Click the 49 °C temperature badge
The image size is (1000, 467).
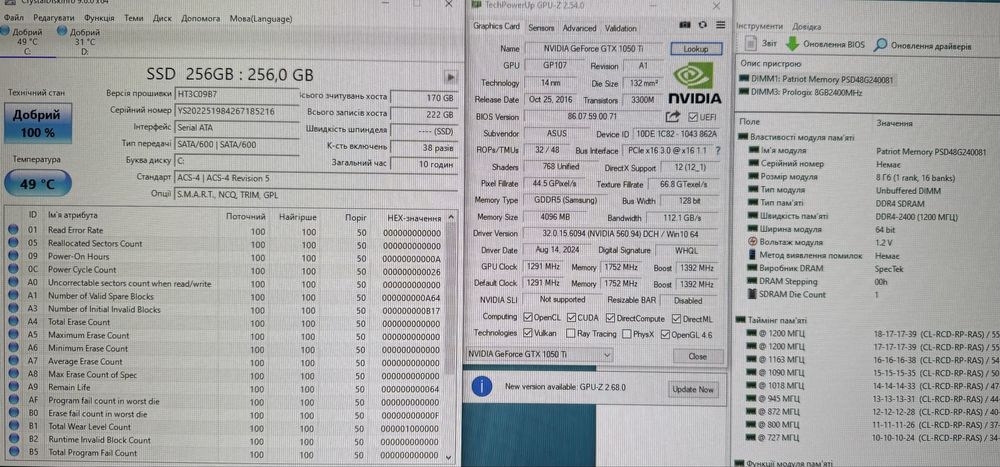pos(38,184)
